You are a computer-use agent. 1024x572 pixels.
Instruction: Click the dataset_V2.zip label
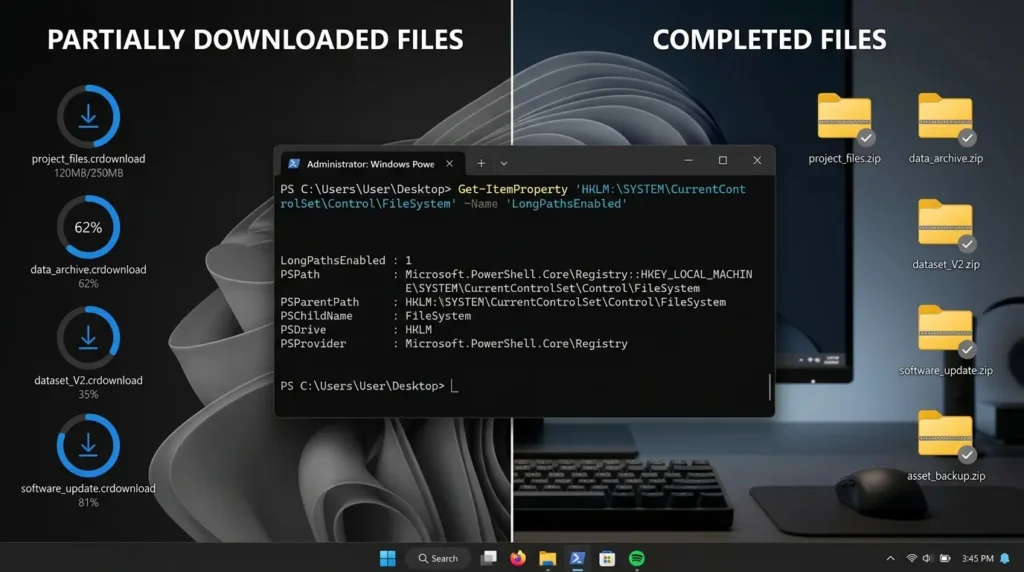tap(946, 264)
